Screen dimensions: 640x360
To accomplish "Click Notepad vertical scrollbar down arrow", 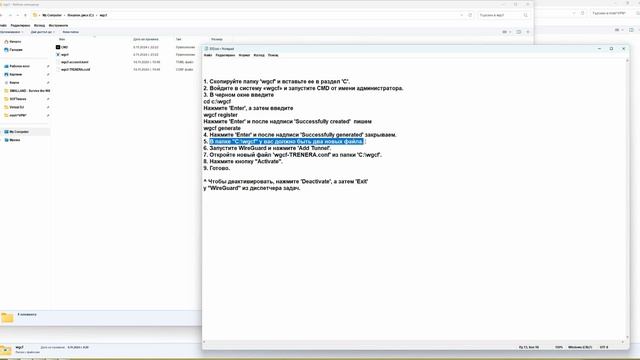I will [x=627, y=337].
